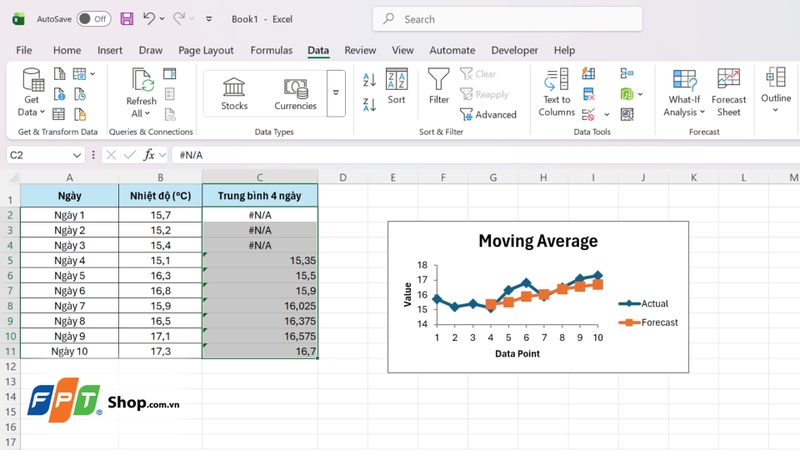Open the What-If Analysis dropdown
This screenshot has height=450, width=800.
[684, 93]
